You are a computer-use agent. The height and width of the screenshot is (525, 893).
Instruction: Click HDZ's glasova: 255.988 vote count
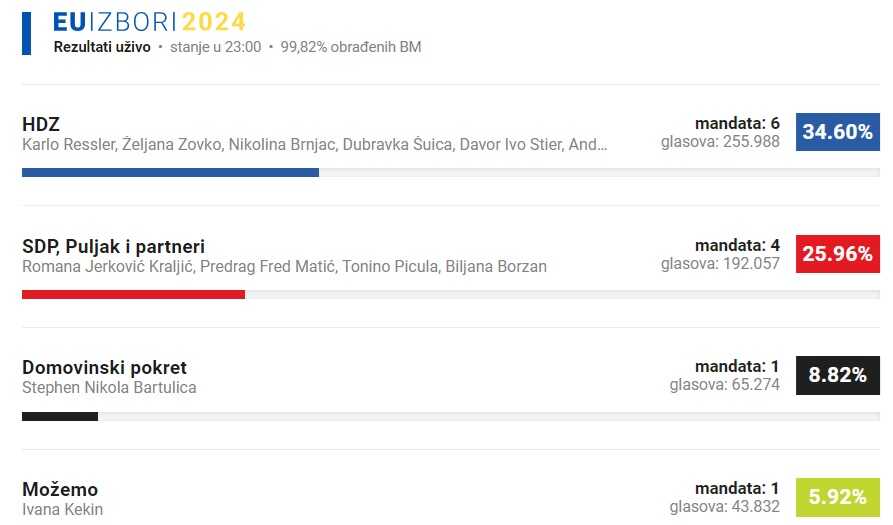tap(720, 142)
